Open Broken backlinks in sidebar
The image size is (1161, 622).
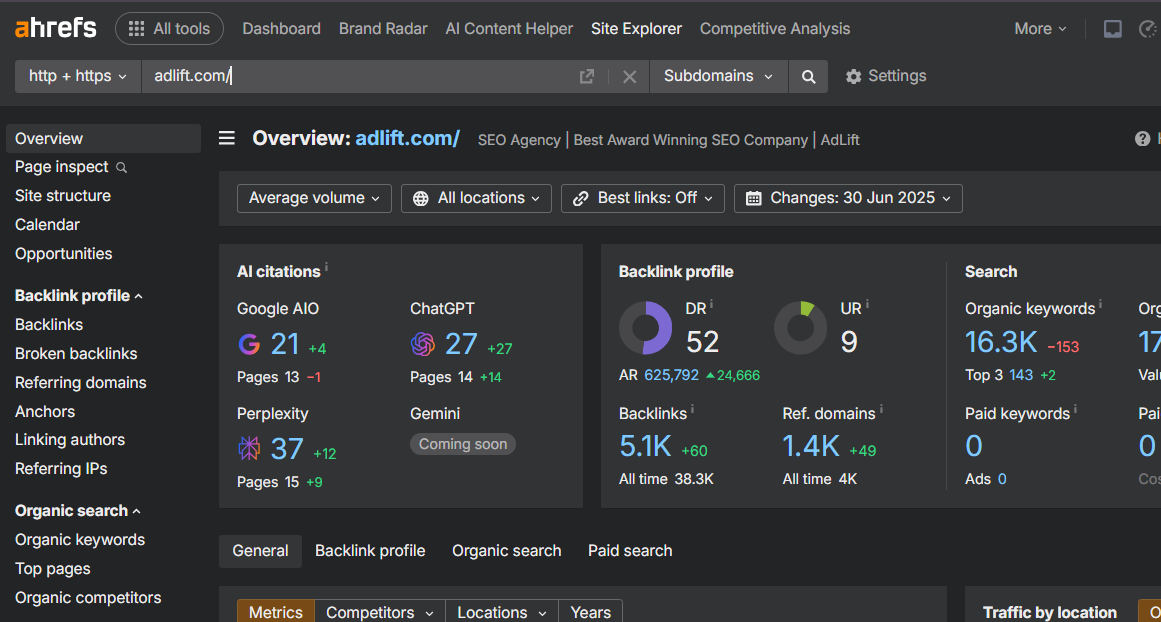point(76,354)
